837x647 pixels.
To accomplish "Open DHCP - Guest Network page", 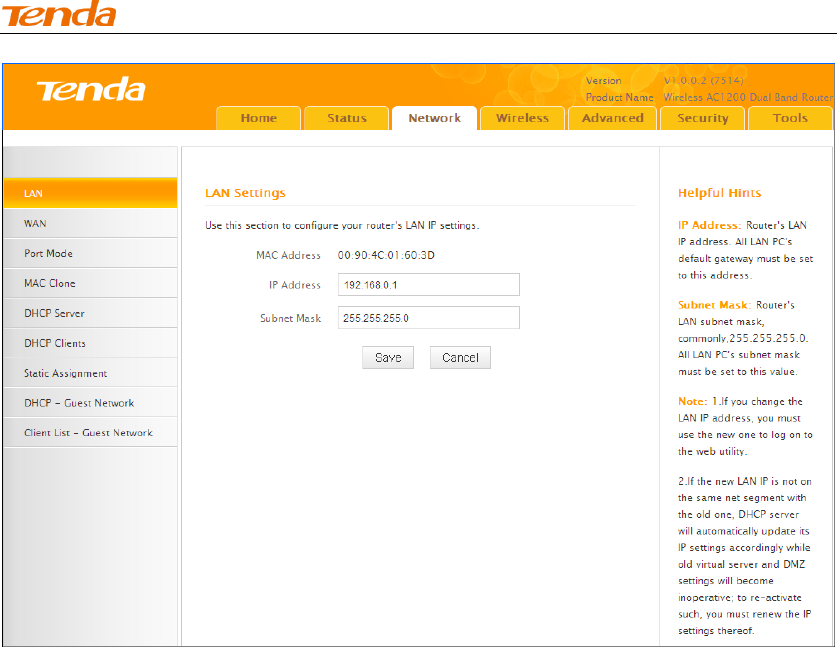I will click(x=90, y=403).
